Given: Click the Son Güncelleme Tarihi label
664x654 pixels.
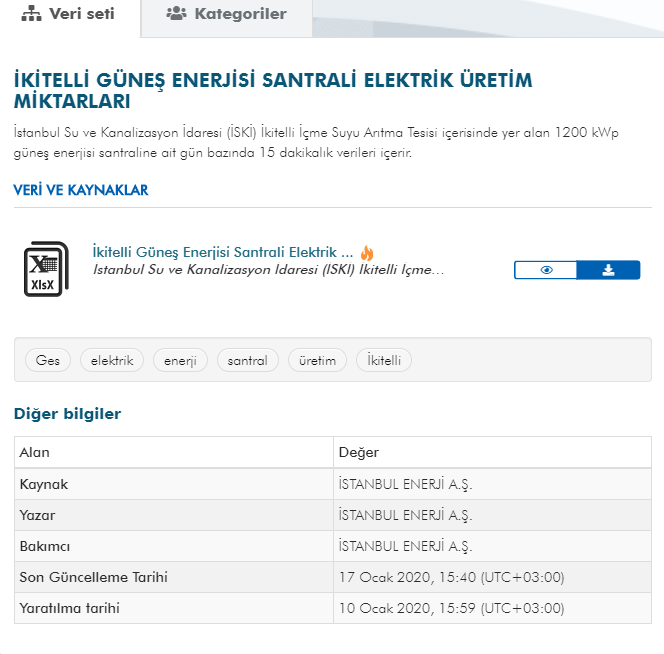Looking at the screenshot, I should tap(94, 577).
